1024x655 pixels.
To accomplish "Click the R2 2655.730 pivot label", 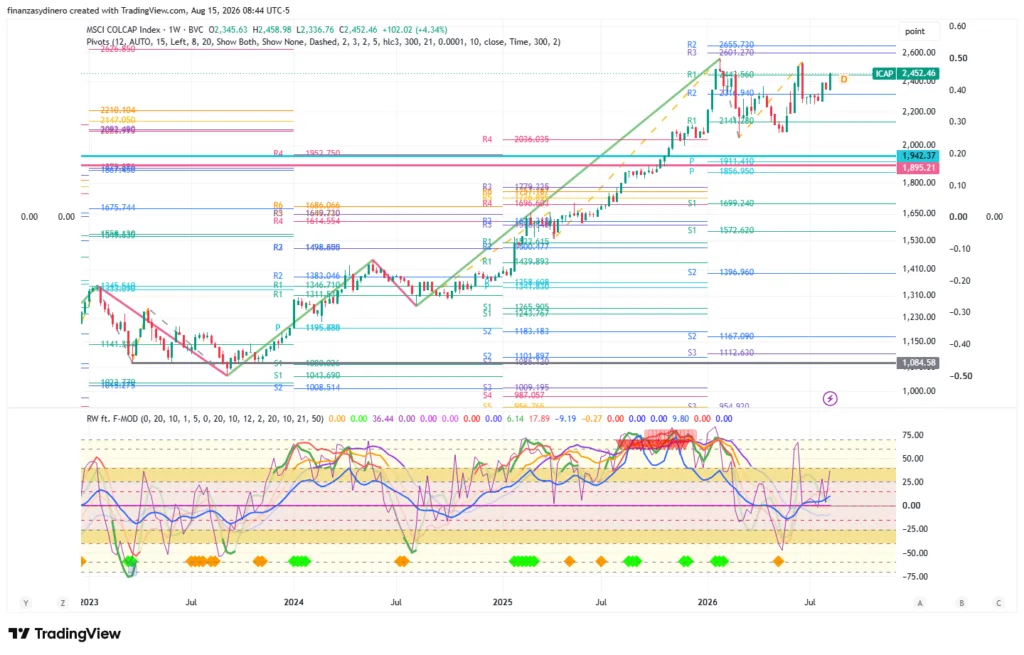I will tap(720, 45).
